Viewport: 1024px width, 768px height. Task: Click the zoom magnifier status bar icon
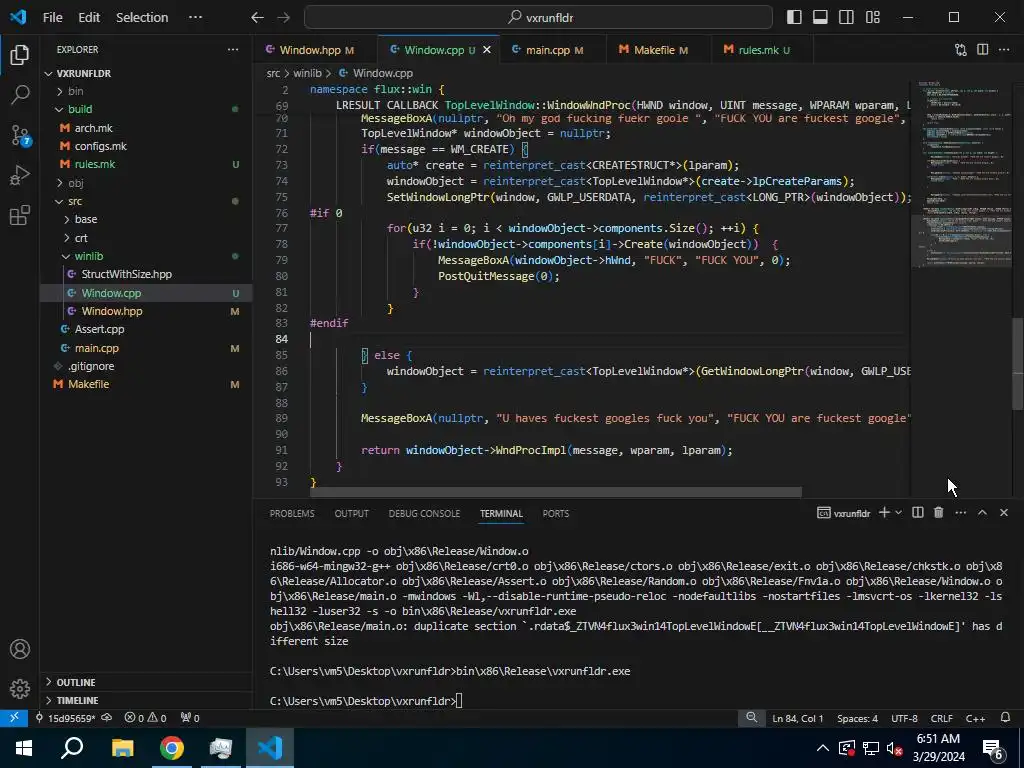(x=752, y=718)
